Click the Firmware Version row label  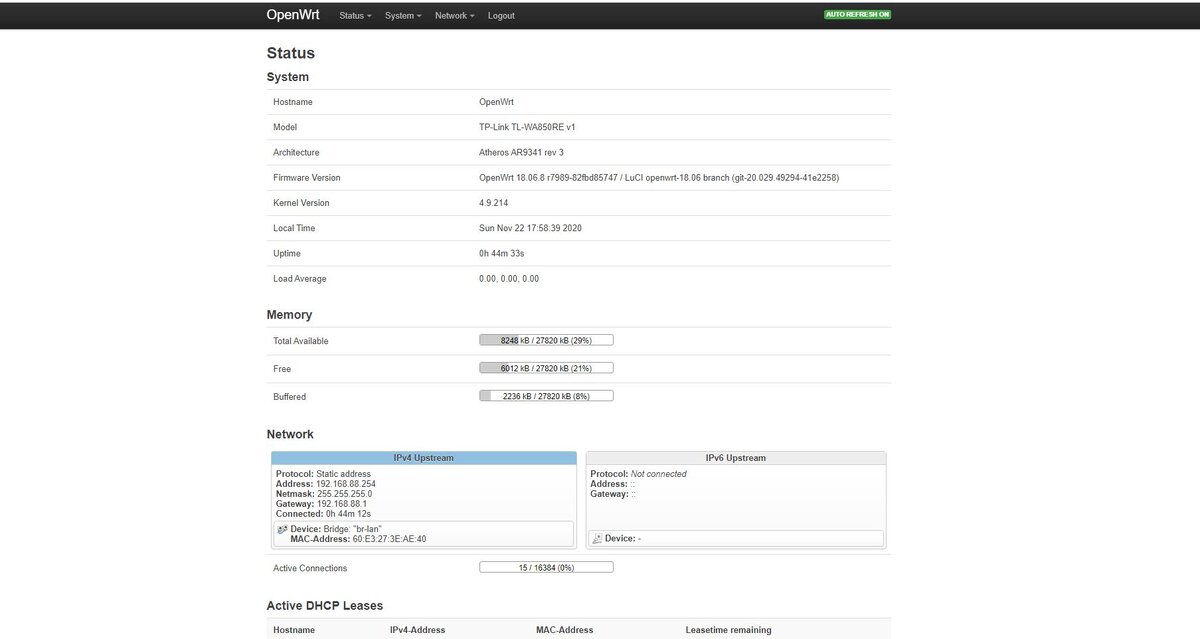click(x=307, y=178)
